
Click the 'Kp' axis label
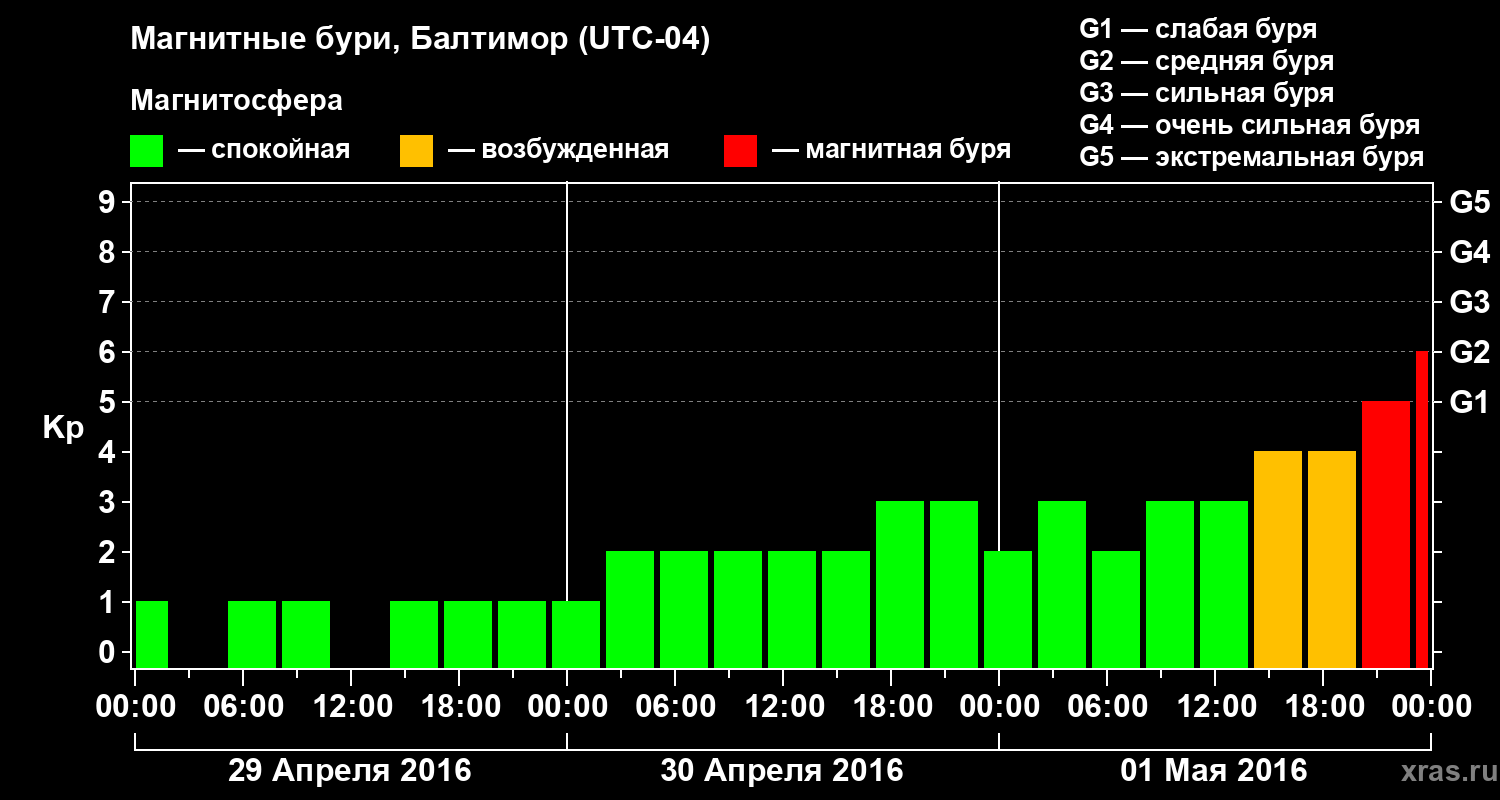pyautogui.click(x=62, y=428)
